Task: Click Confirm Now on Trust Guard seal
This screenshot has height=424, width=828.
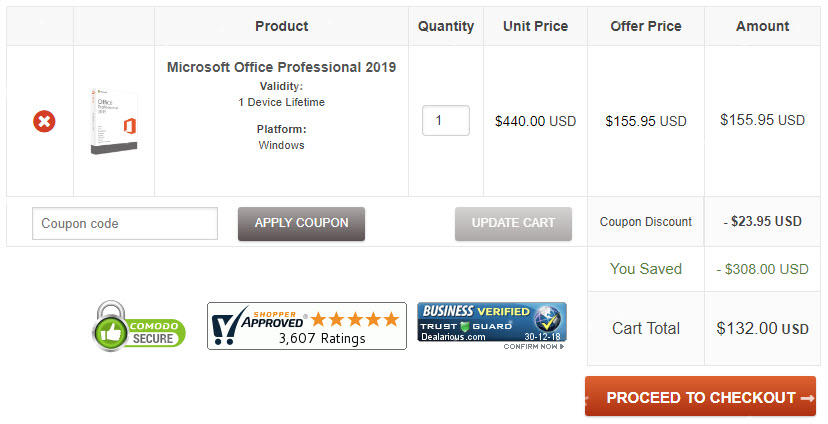Action: [x=533, y=347]
